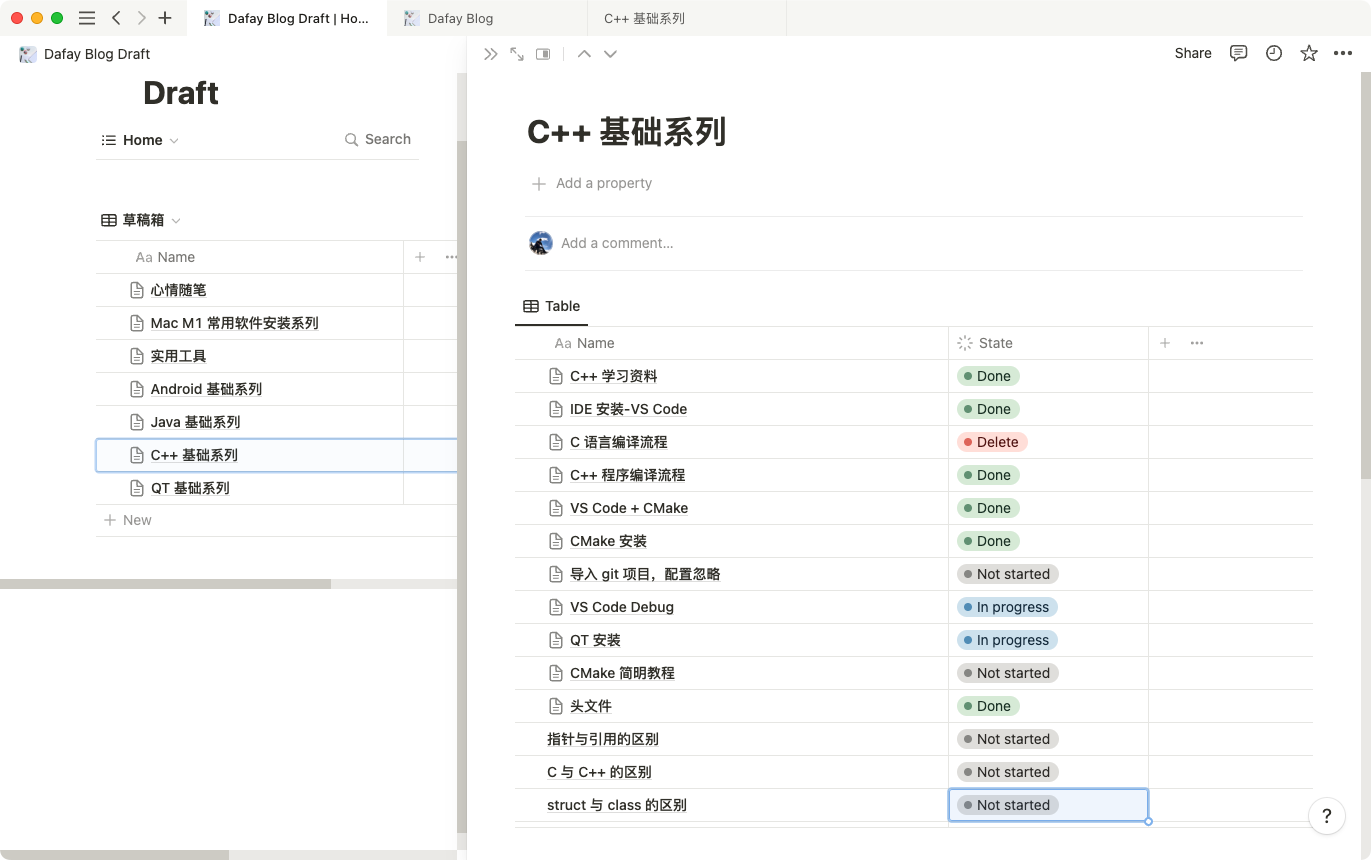Select the C++ 基础系列 row in 草稿箱
Viewport: 1371px width, 860px height.
277,455
